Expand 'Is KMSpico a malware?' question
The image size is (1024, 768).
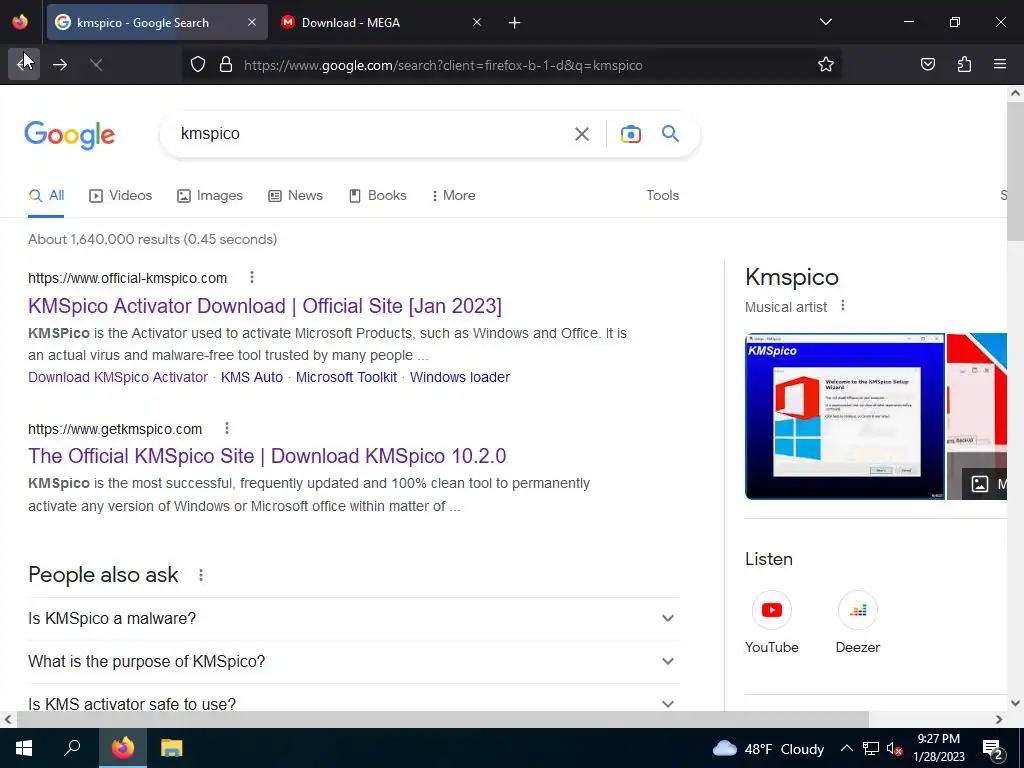coord(353,618)
